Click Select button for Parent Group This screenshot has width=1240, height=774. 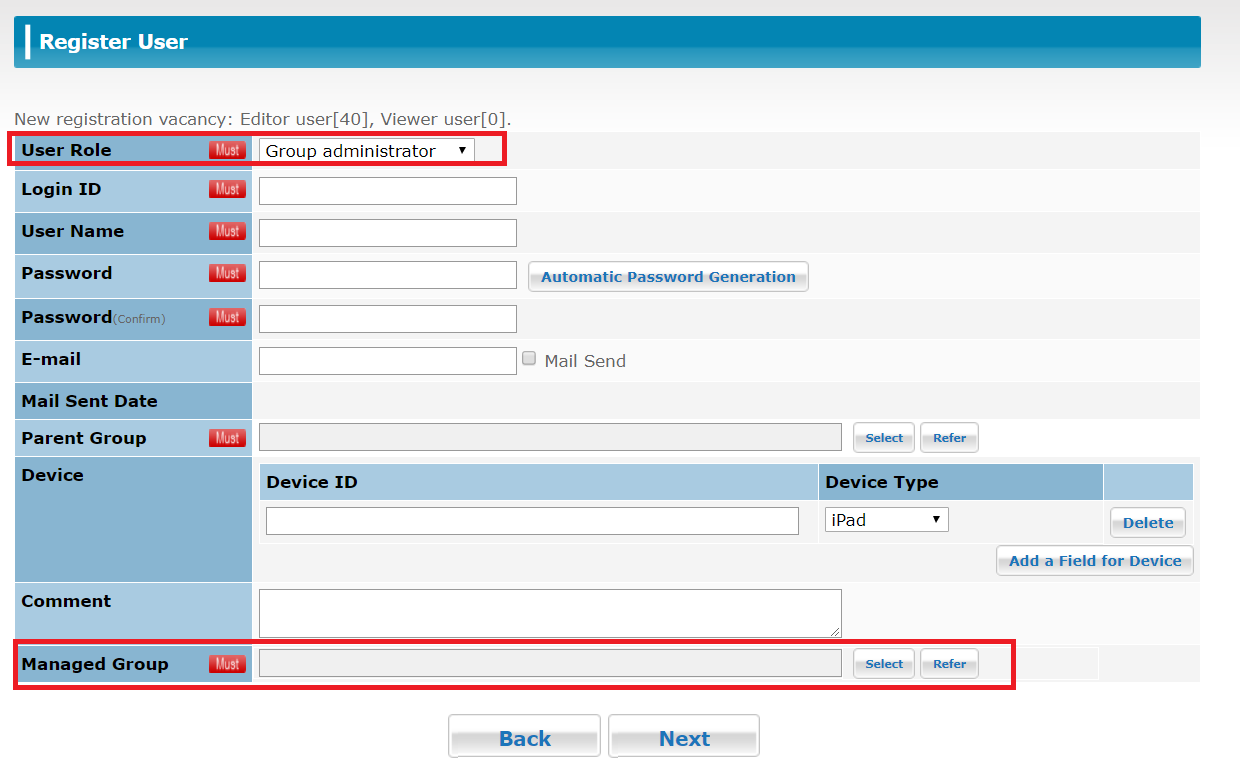pos(883,438)
